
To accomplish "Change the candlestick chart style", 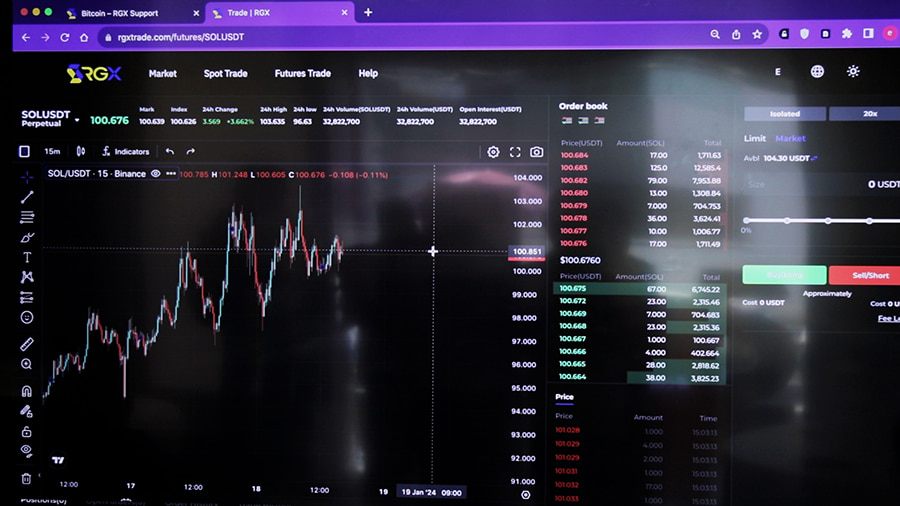I will pyautogui.click(x=81, y=151).
